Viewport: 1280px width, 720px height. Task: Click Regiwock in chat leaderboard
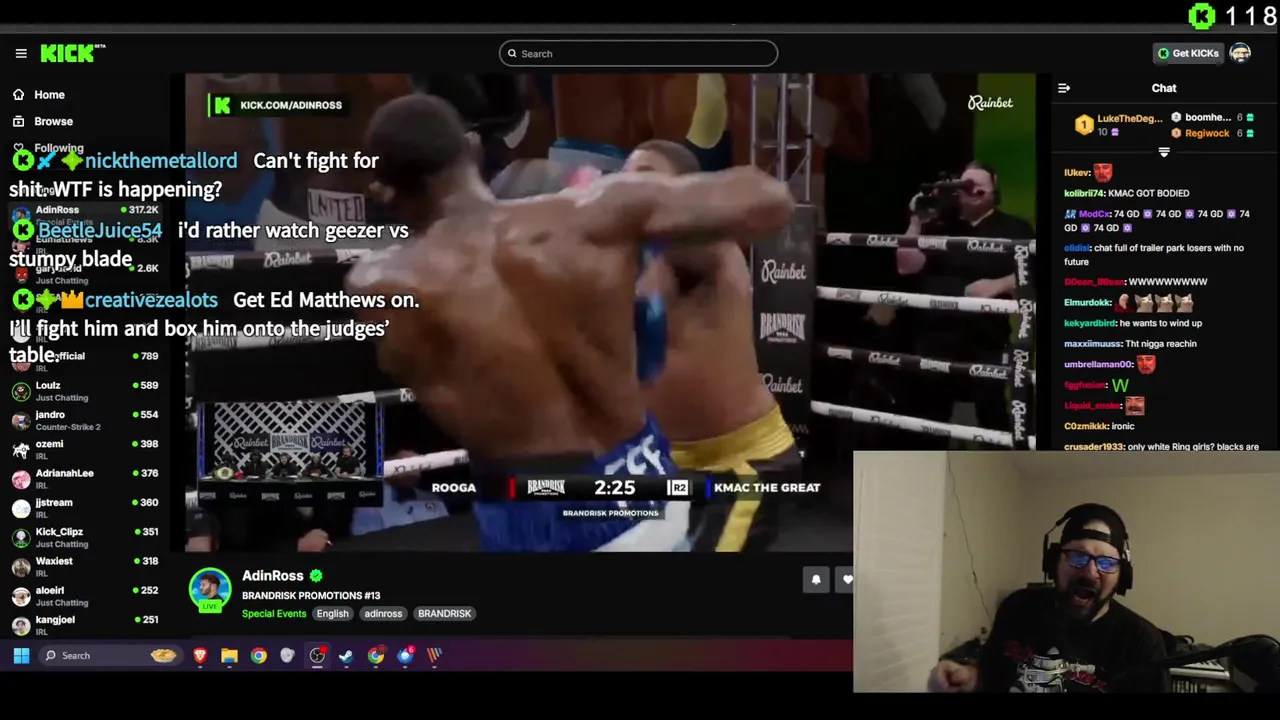(x=1207, y=133)
